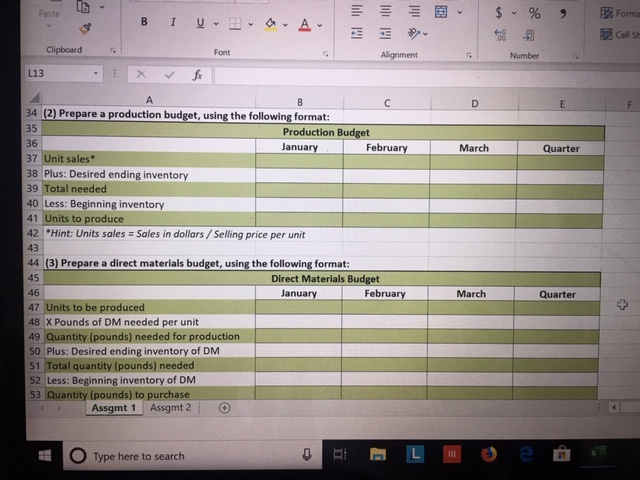Toggle bold formatting
640x480 pixels.
point(144,22)
